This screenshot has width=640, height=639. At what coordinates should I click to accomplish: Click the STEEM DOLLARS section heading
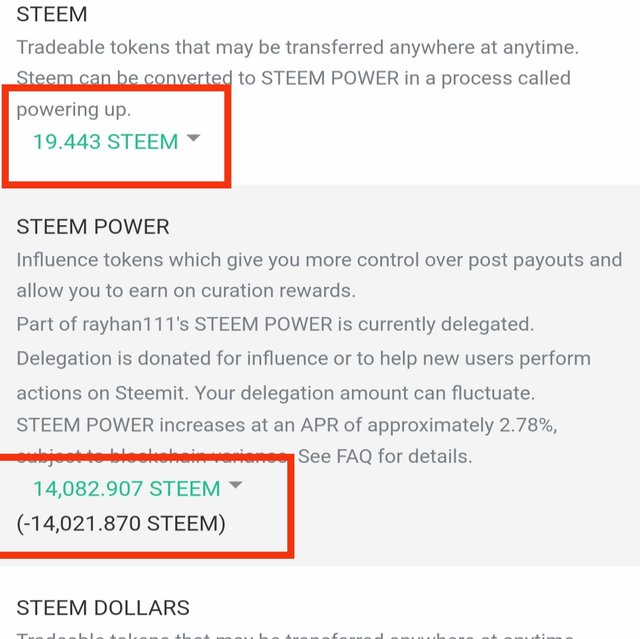coord(103,608)
